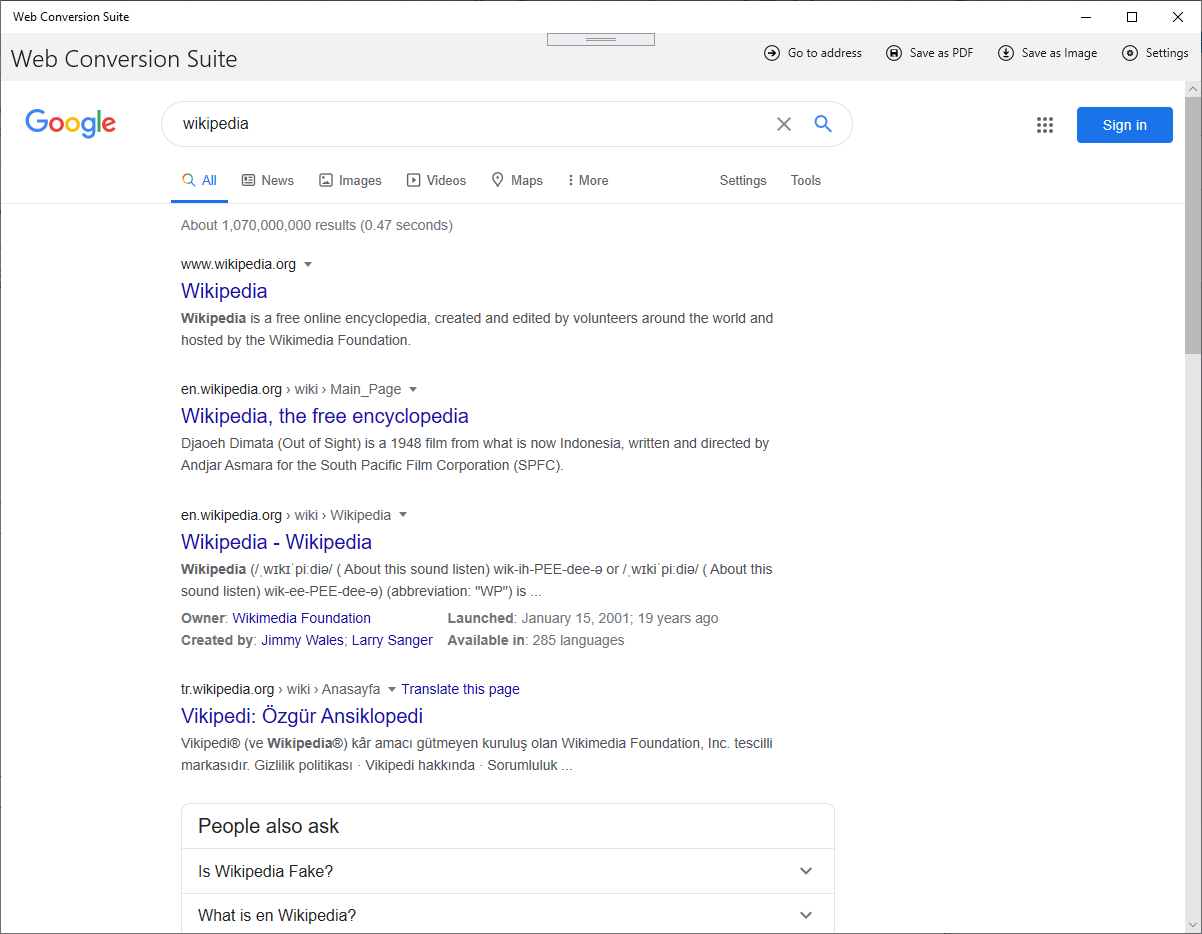Open the Larry Sanger link
This screenshot has width=1202, height=934.
click(x=392, y=640)
